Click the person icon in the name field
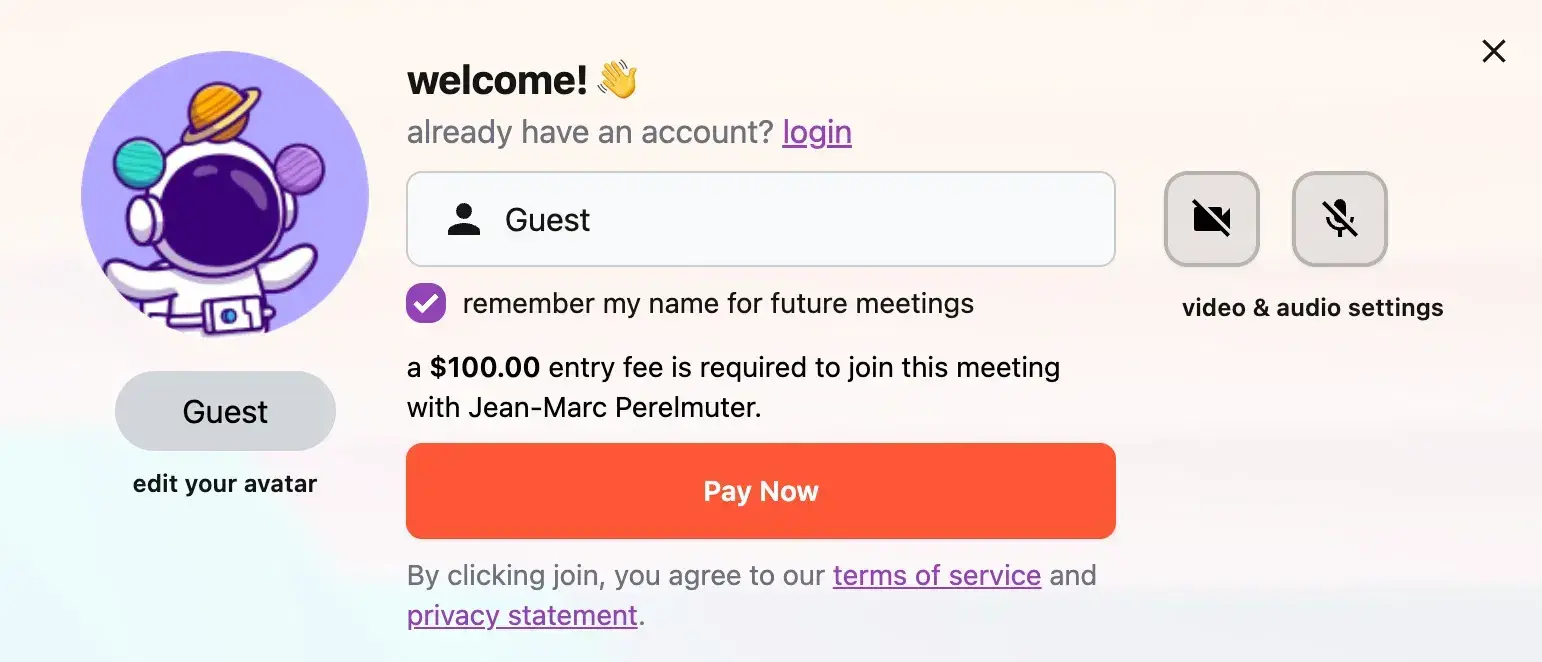The width and height of the screenshot is (1542, 662). tap(464, 219)
